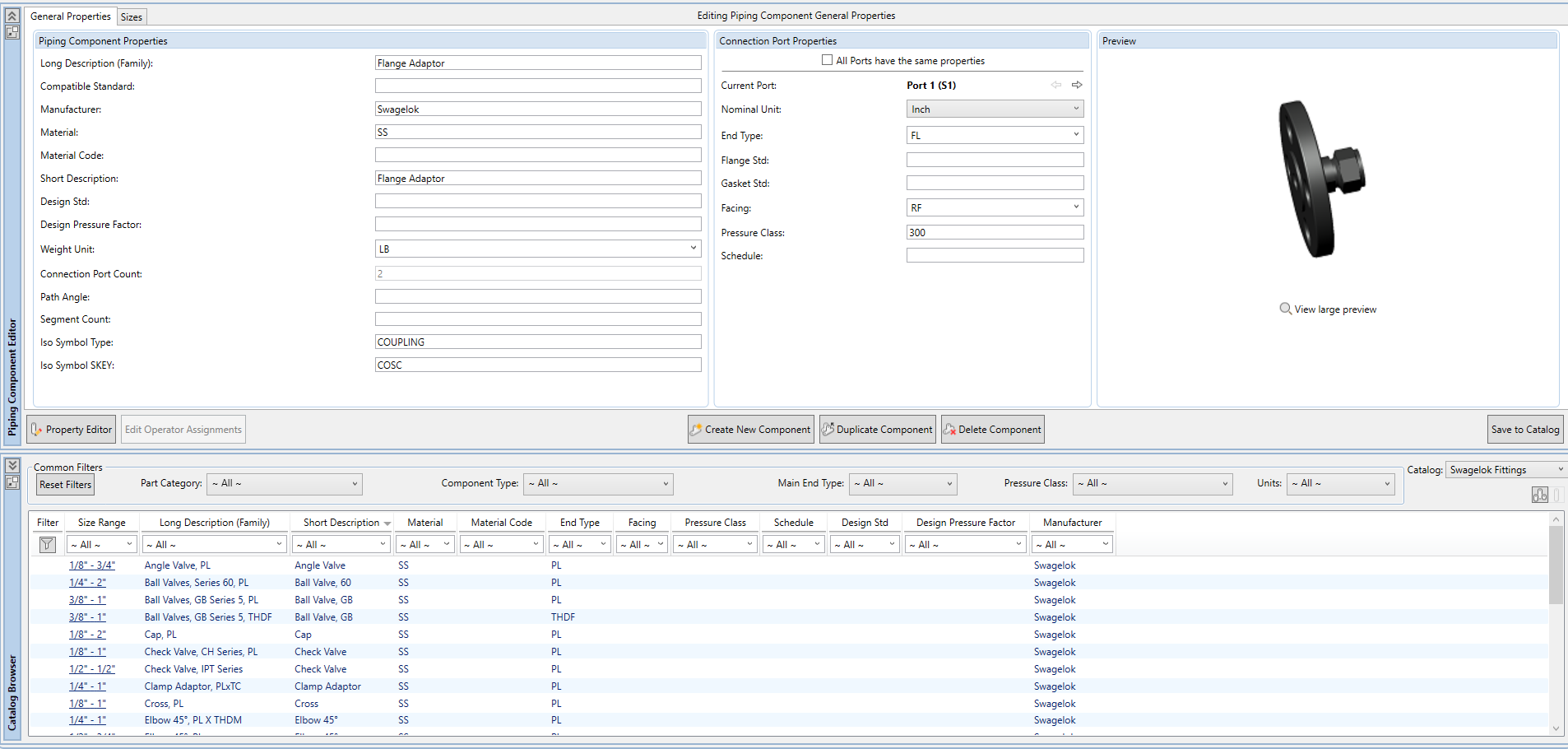This screenshot has width=1568, height=749.
Task: Open the Catalog selection dropdown
Action: pyautogui.click(x=1505, y=470)
